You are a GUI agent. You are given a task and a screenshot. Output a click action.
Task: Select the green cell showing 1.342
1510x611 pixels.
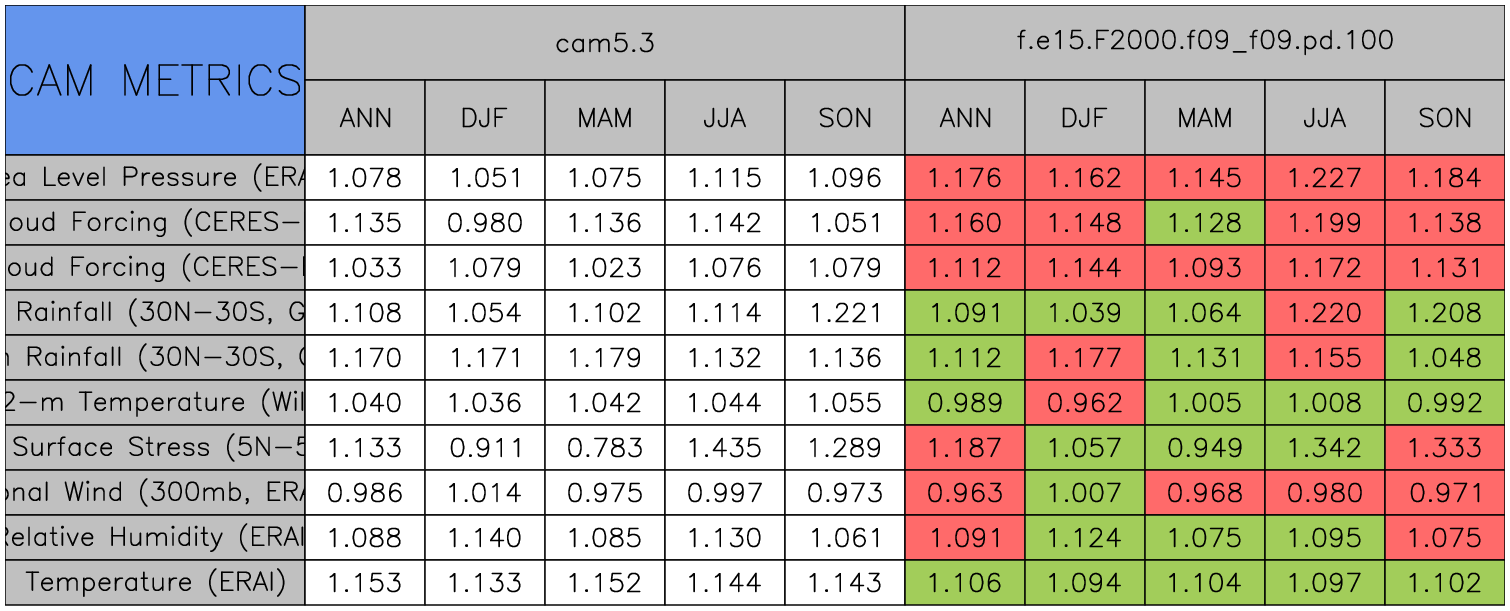pyautogui.click(x=1324, y=447)
